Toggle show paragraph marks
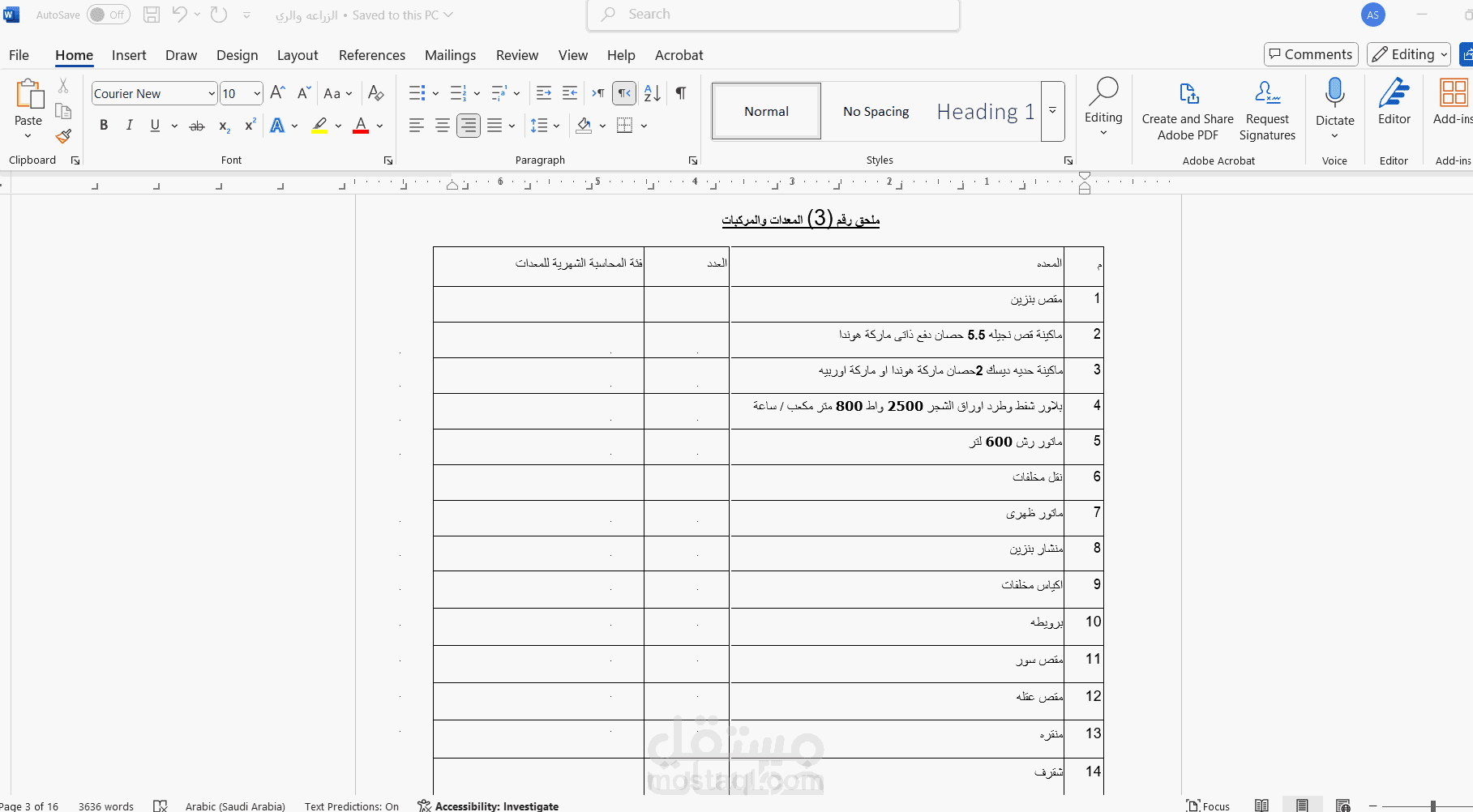1473x812 pixels. tap(681, 93)
